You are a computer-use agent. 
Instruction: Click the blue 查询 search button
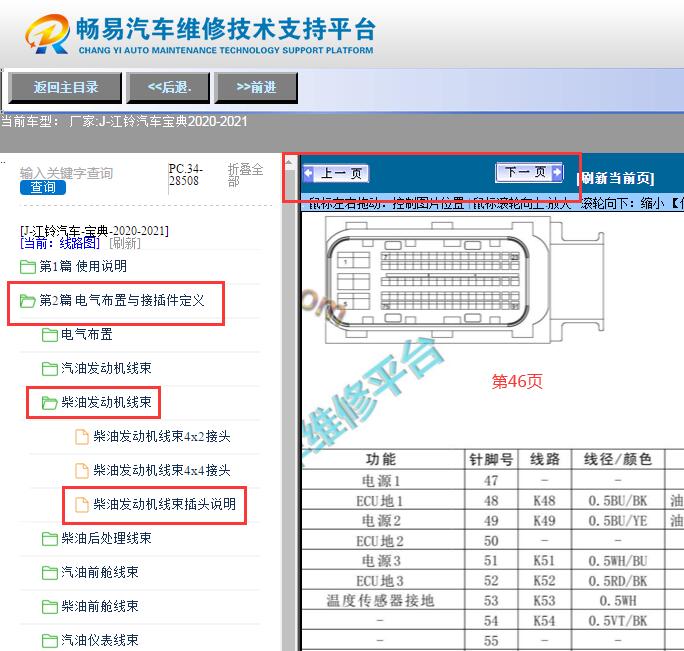pos(43,188)
